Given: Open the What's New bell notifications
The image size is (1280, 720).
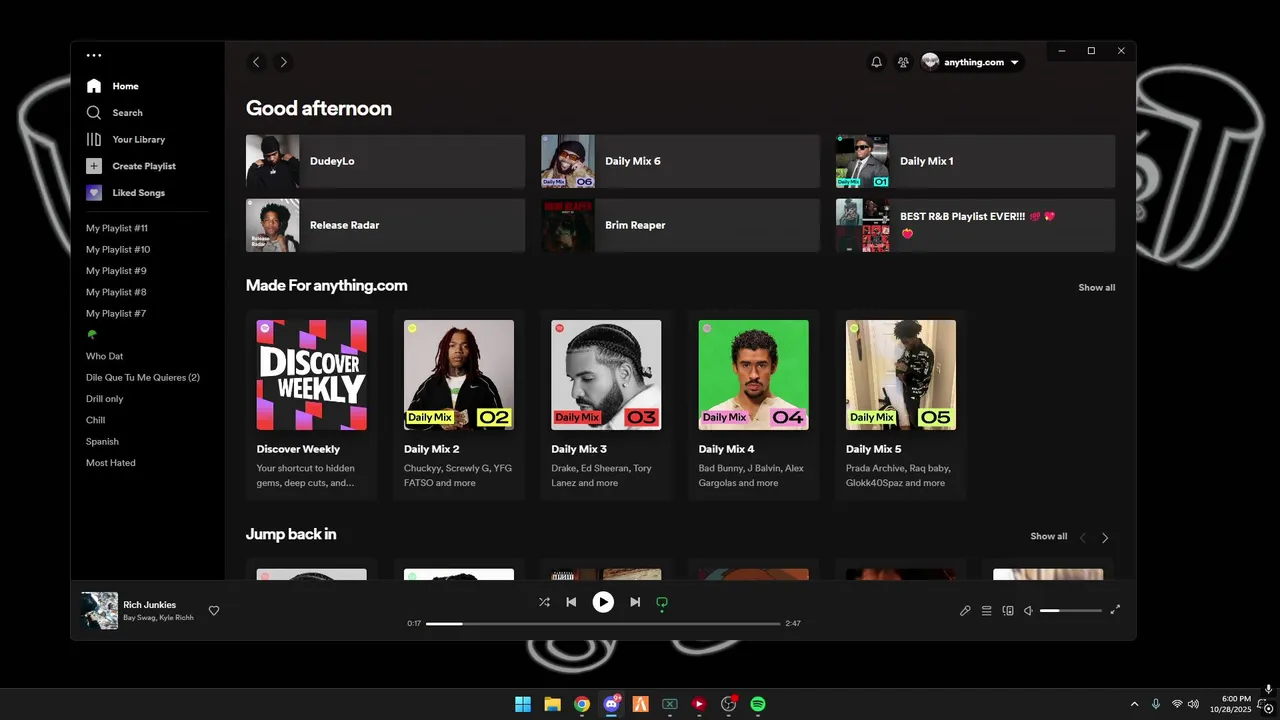Looking at the screenshot, I should click(x=877, y=62).
